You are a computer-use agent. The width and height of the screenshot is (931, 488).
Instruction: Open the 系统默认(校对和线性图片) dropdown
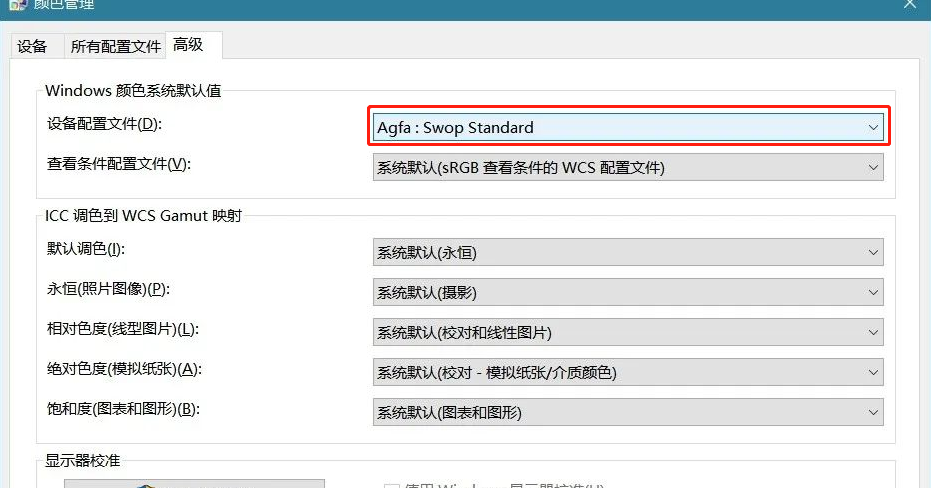[x=627, y=332]
